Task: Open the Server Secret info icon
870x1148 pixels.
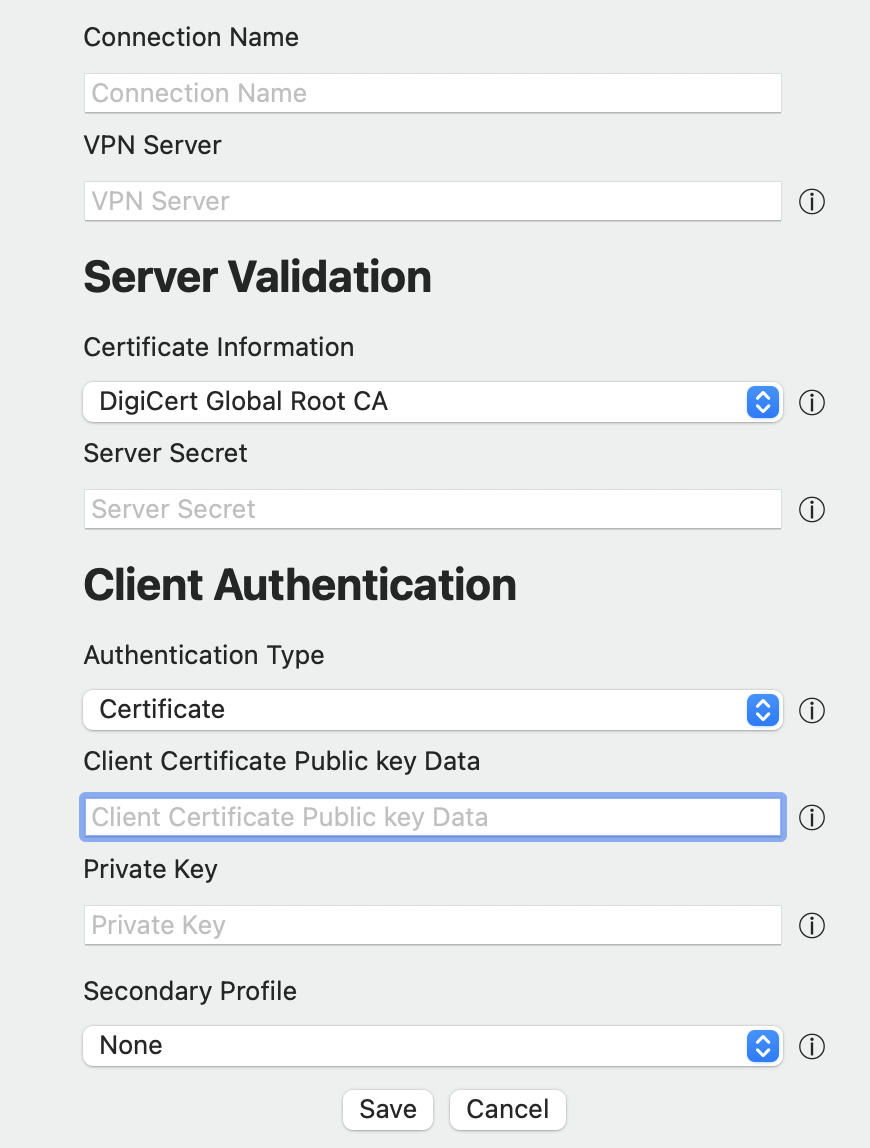Action: point(811,510)
